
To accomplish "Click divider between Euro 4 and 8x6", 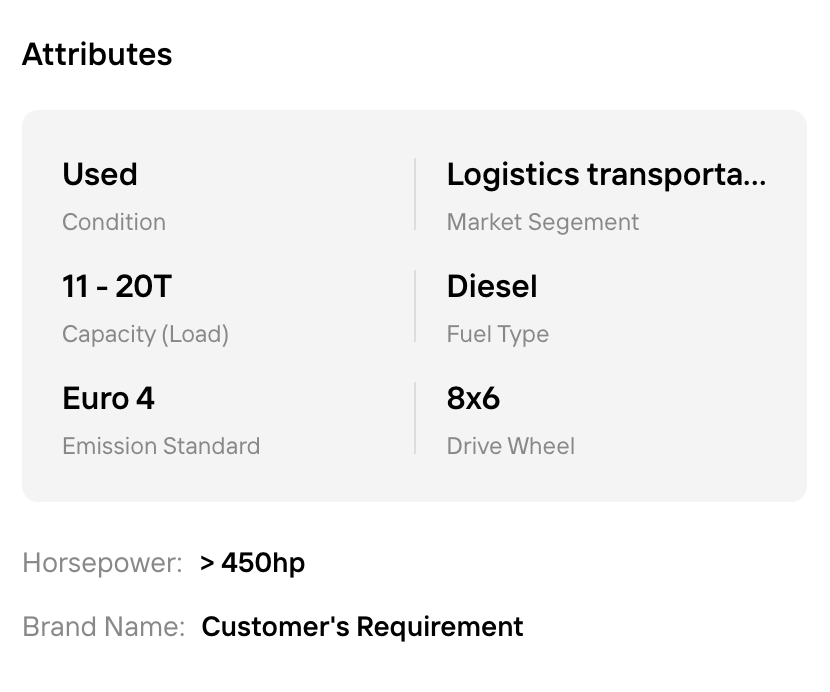I will [x=415, y=419].
